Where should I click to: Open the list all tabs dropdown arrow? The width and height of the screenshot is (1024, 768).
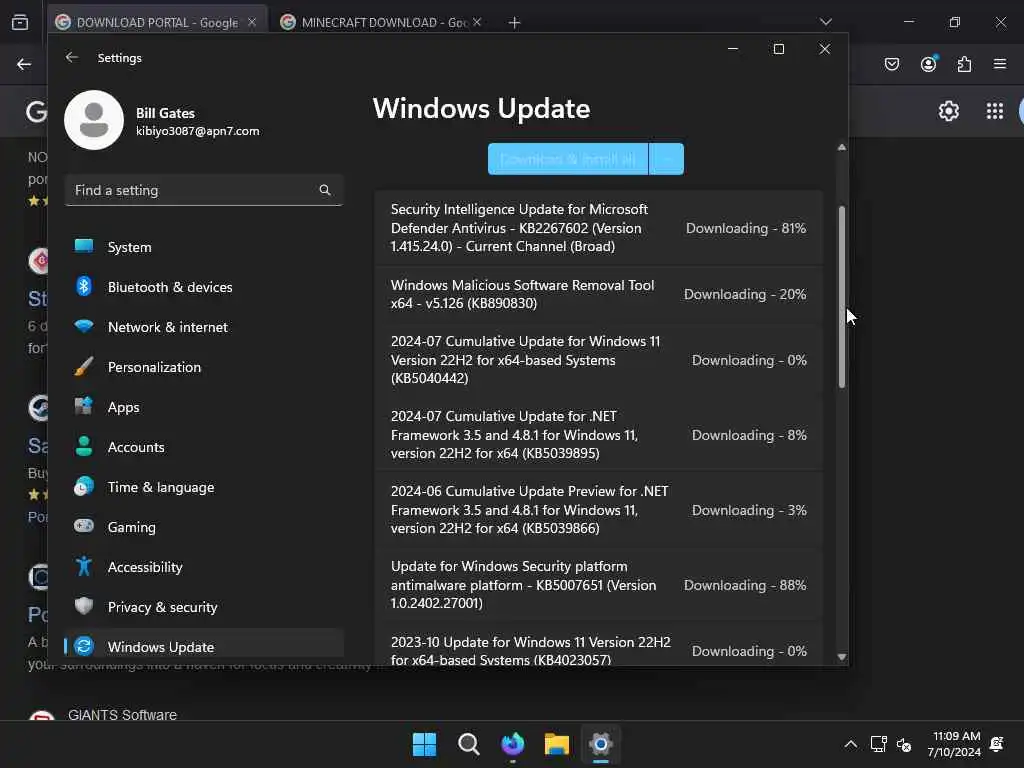coord(825,22)
